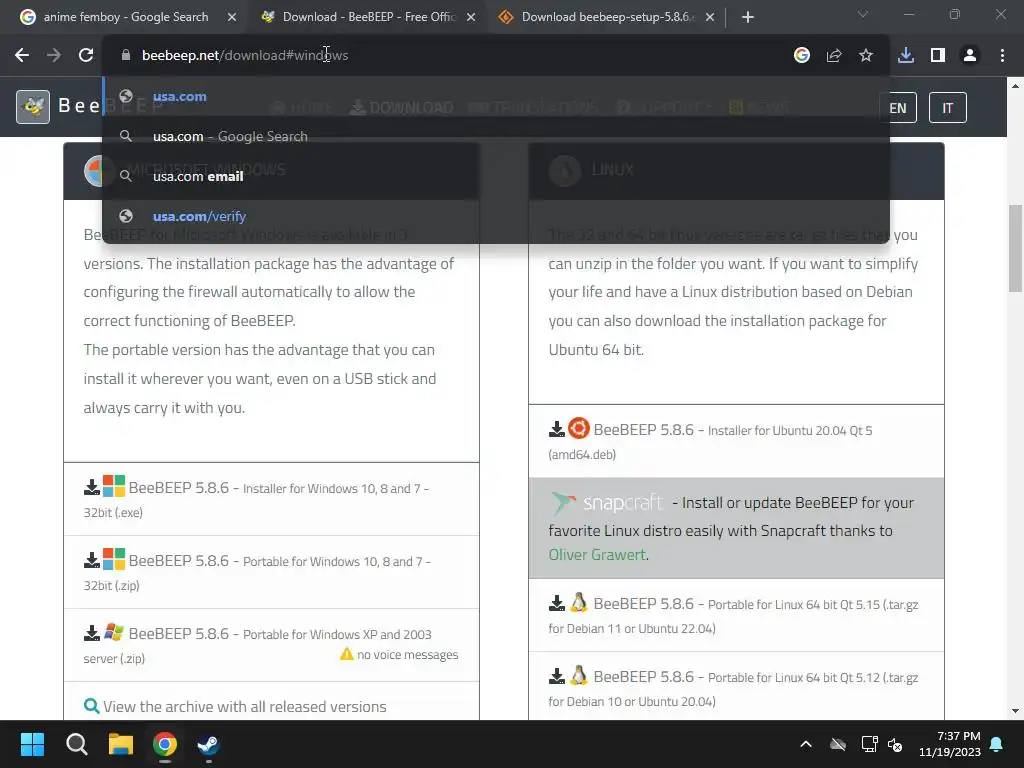This screenshot has height=768, width=1024.
Task: Click the forward navigation arrow
Action: click(54, 56)
